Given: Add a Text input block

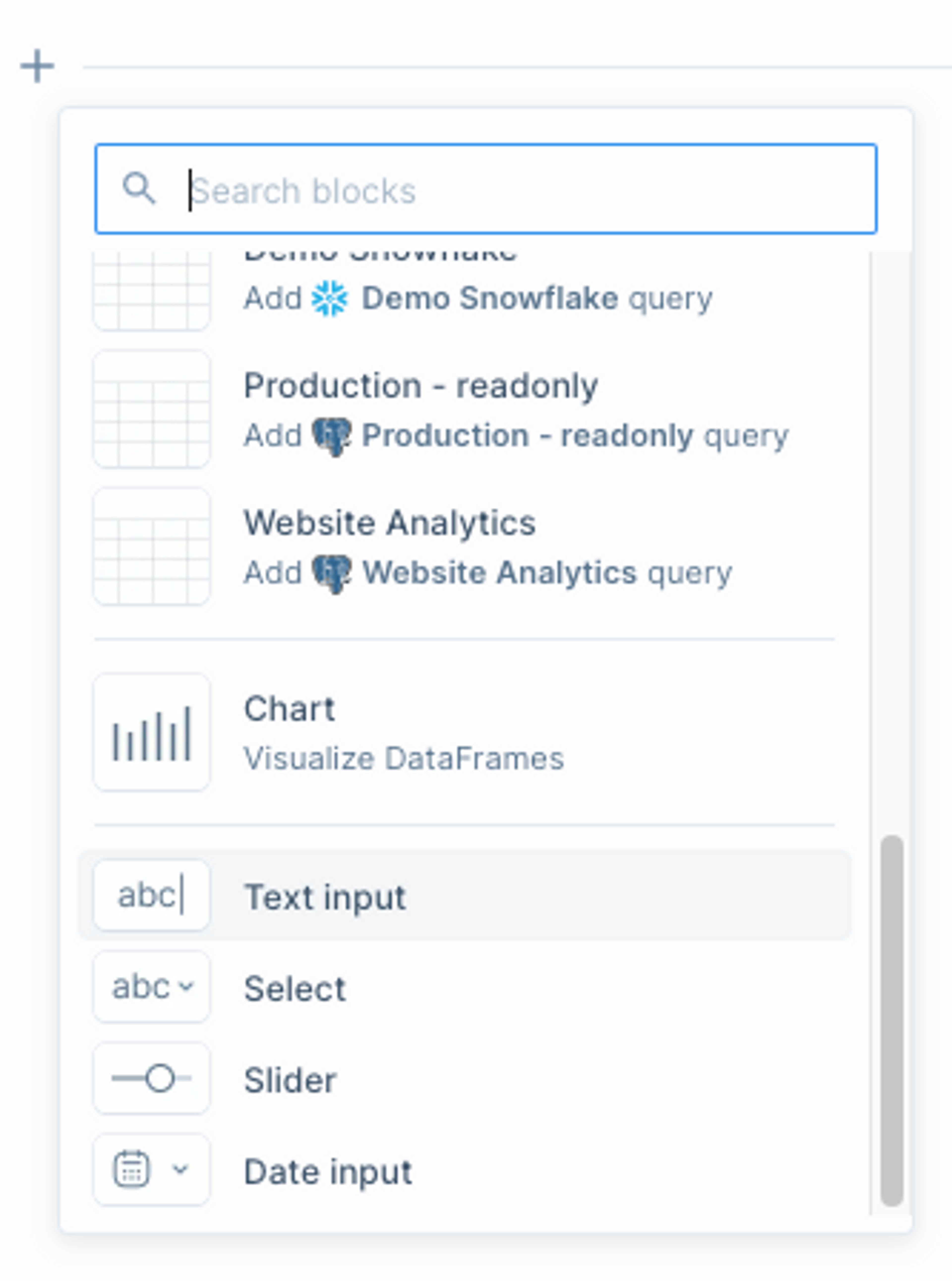Looking at the screenshot, I should click(x=326, y=897).
